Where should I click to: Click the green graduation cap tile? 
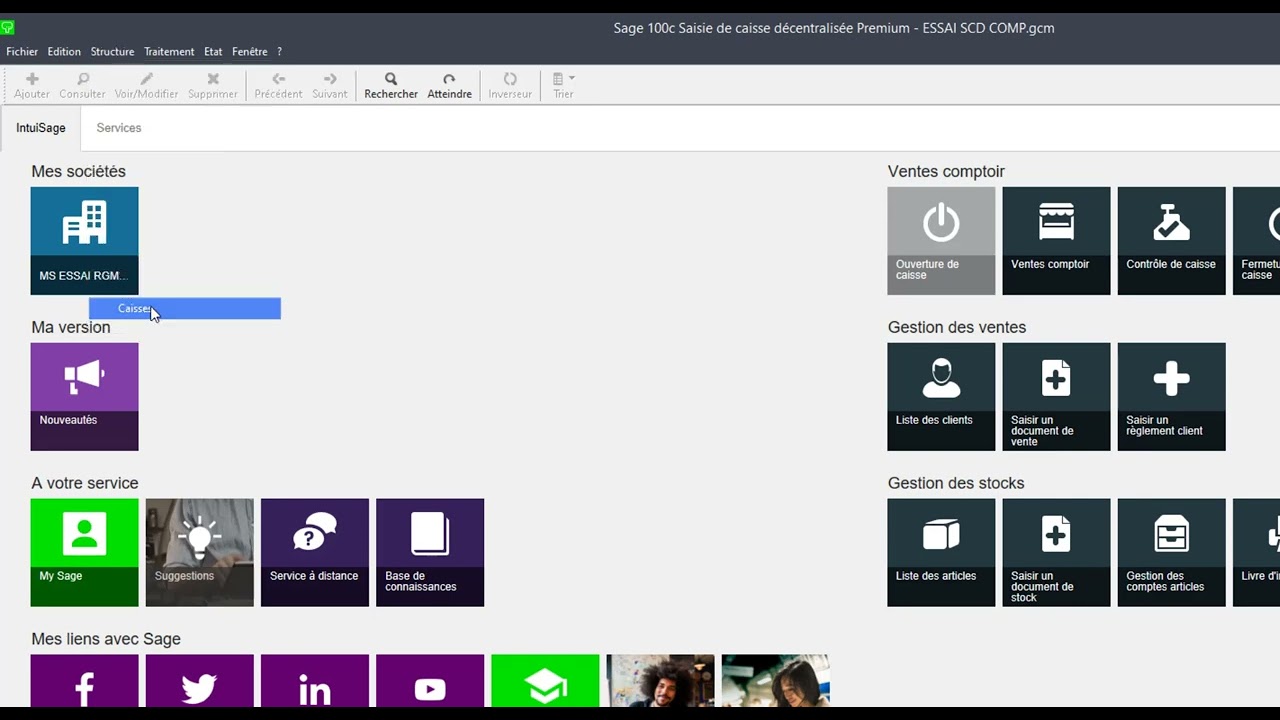pos(545,681)
